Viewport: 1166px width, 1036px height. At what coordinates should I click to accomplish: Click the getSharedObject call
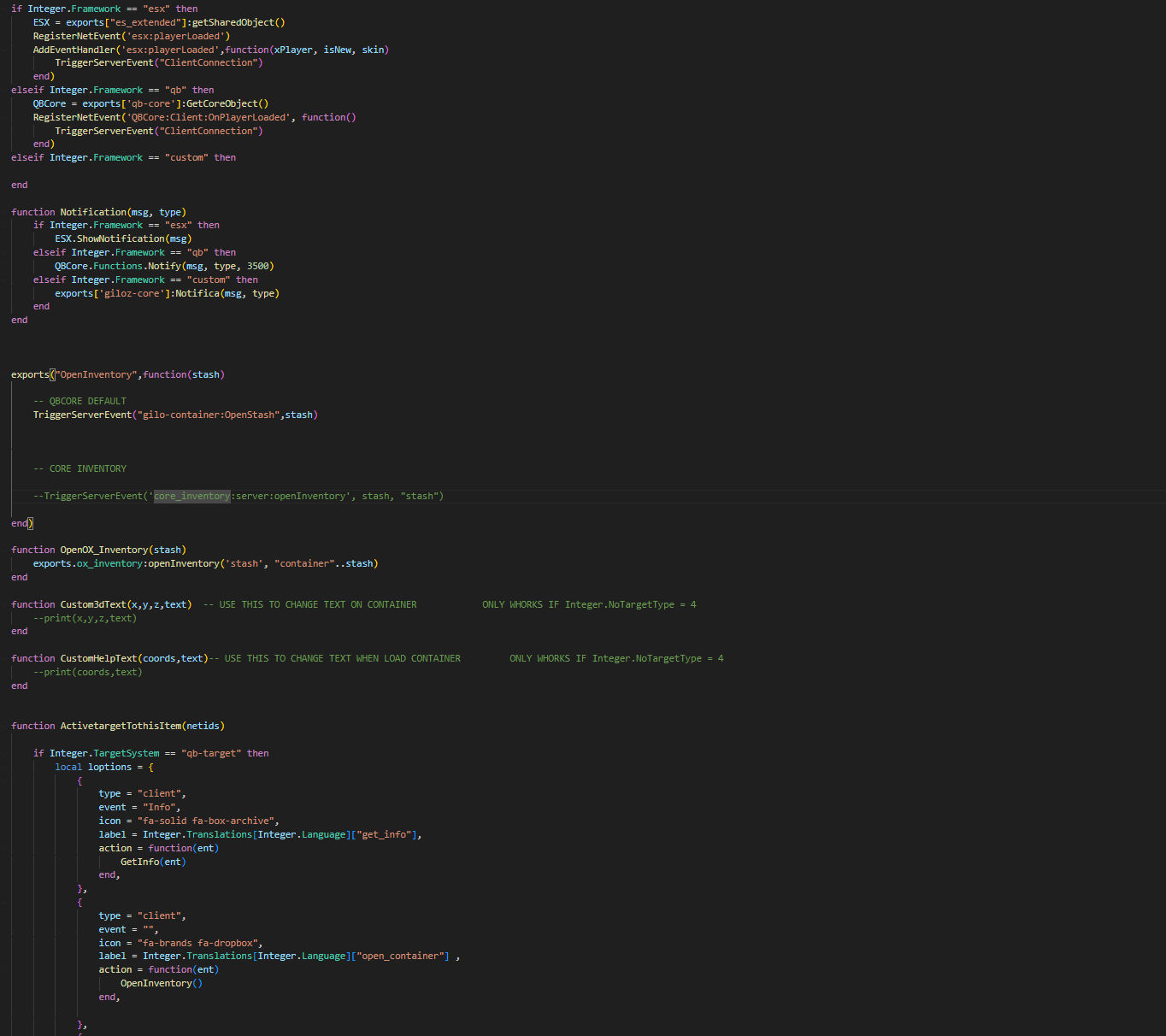coord(238,22)
